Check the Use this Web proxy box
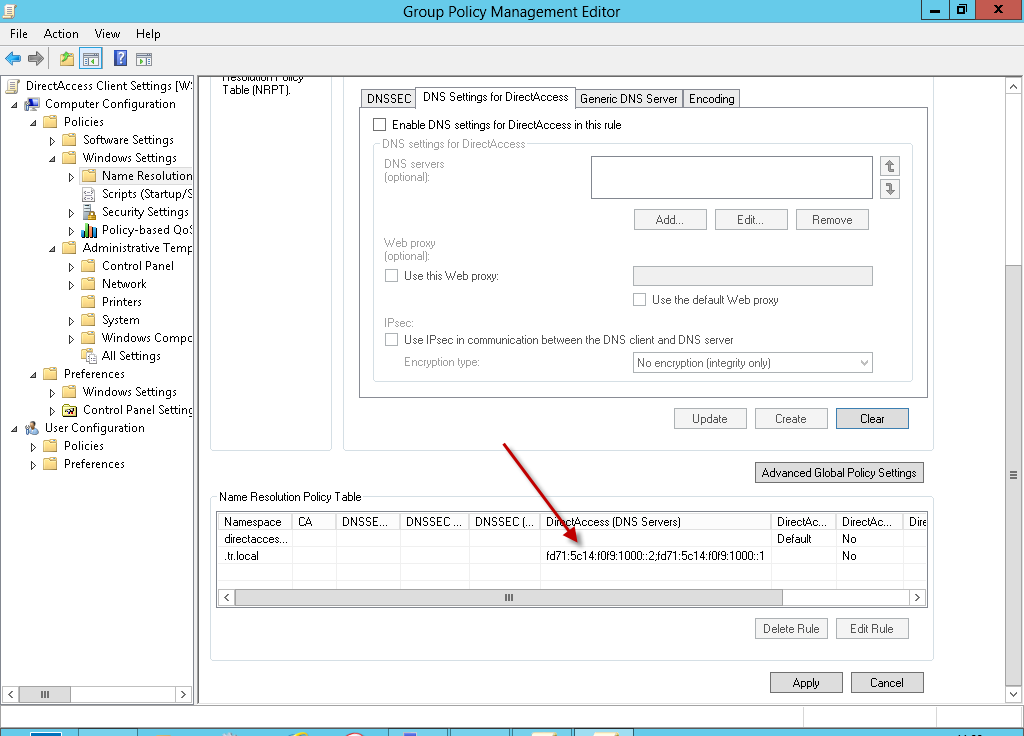Screen dimensions: 1024x736 pyautogui.click(x=392, y=276)
